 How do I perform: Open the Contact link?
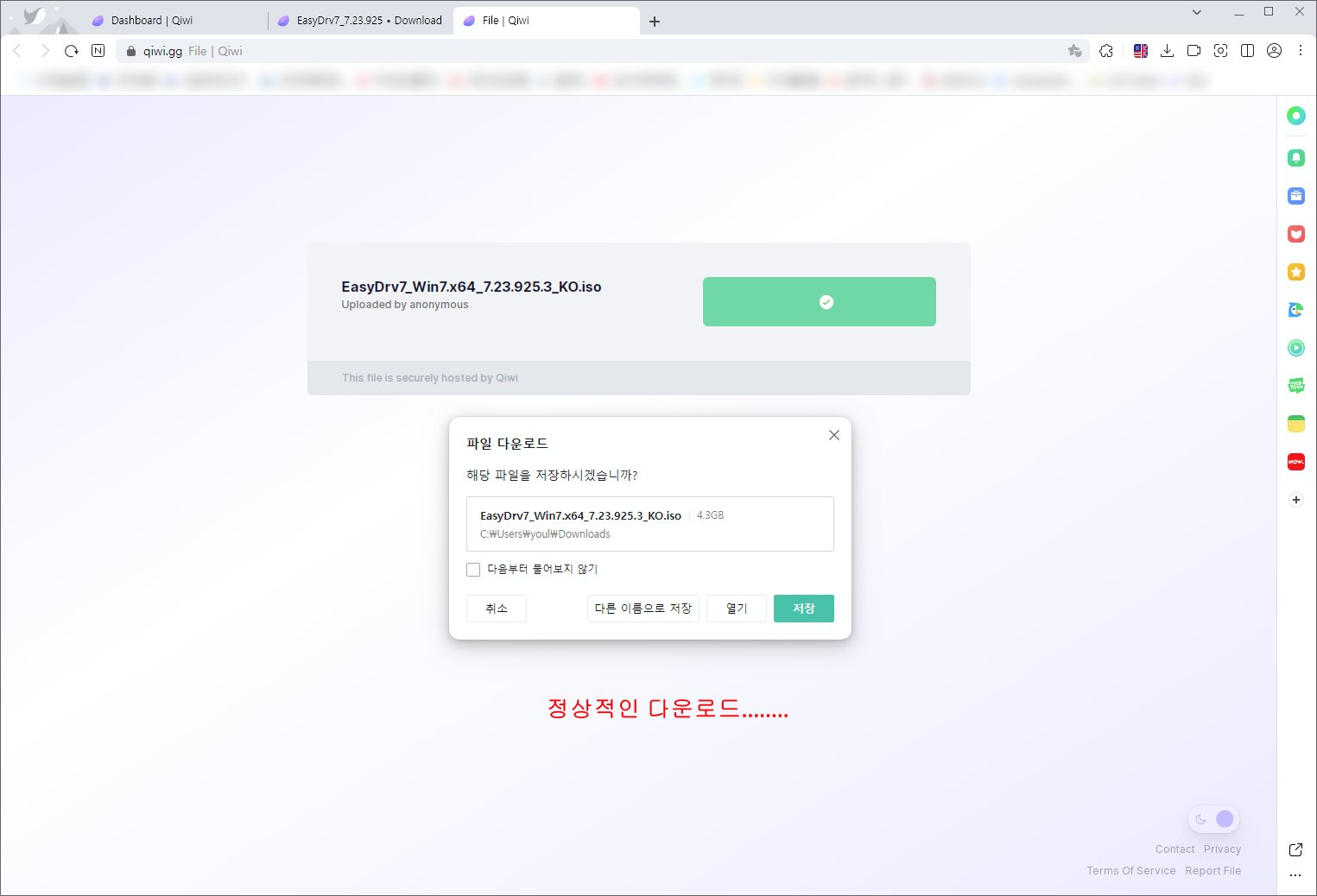coord(1175,849)
